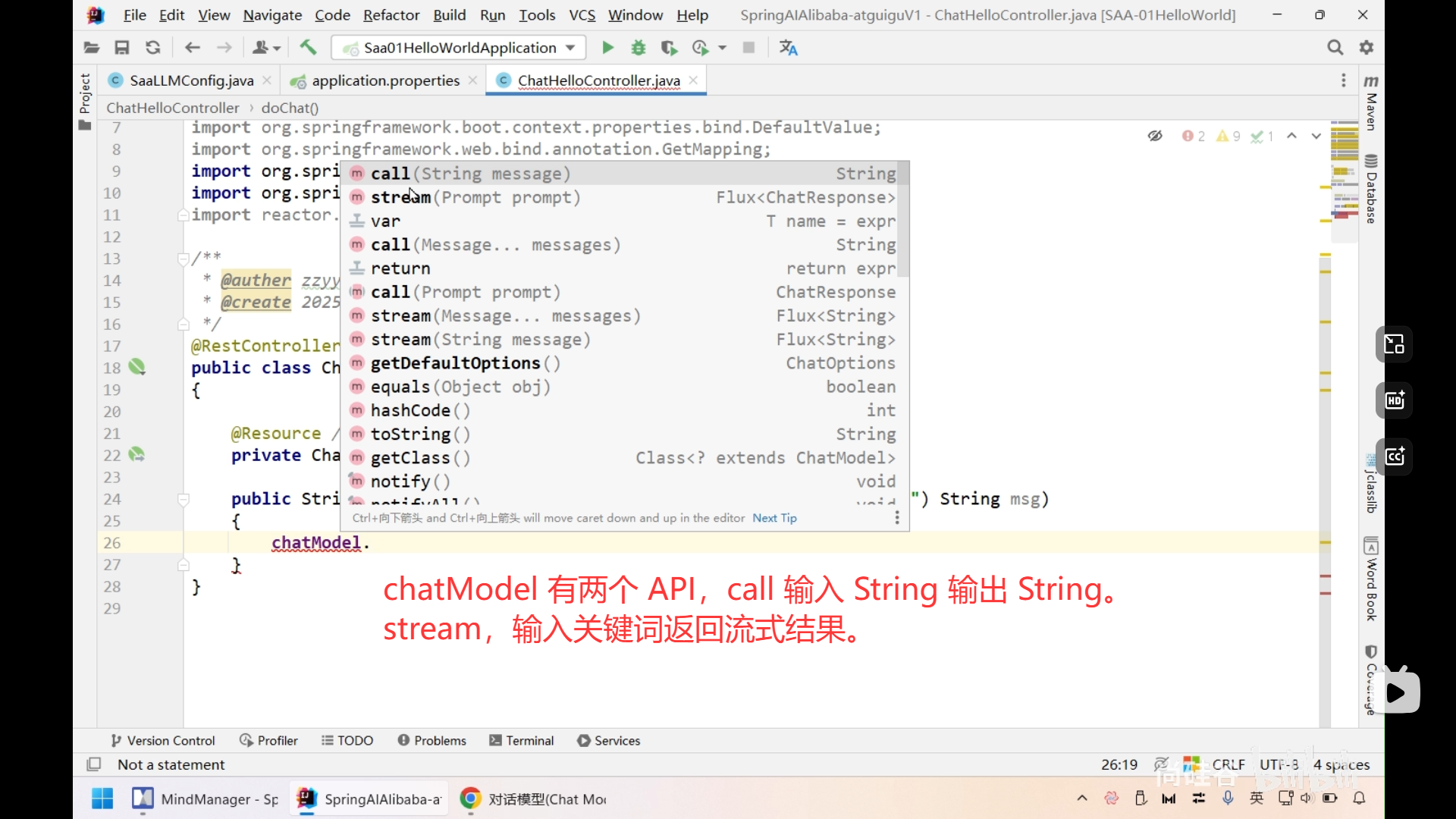This screenshot has height=819, width=1456.
Task: Open the editor tabs more-options menu
Action: [1343, 80]
